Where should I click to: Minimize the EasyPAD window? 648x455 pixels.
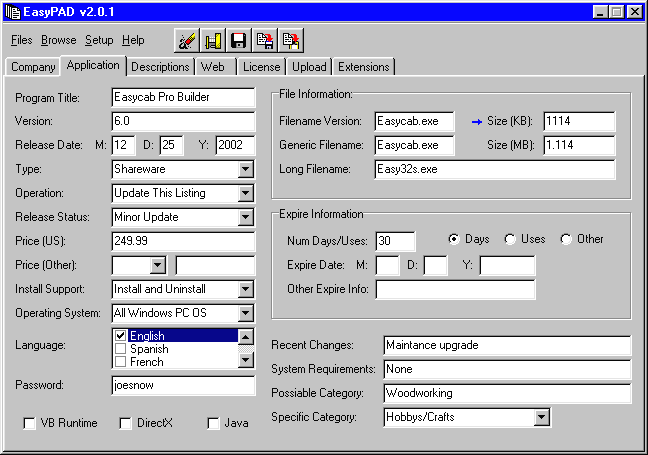coord(601,12)
